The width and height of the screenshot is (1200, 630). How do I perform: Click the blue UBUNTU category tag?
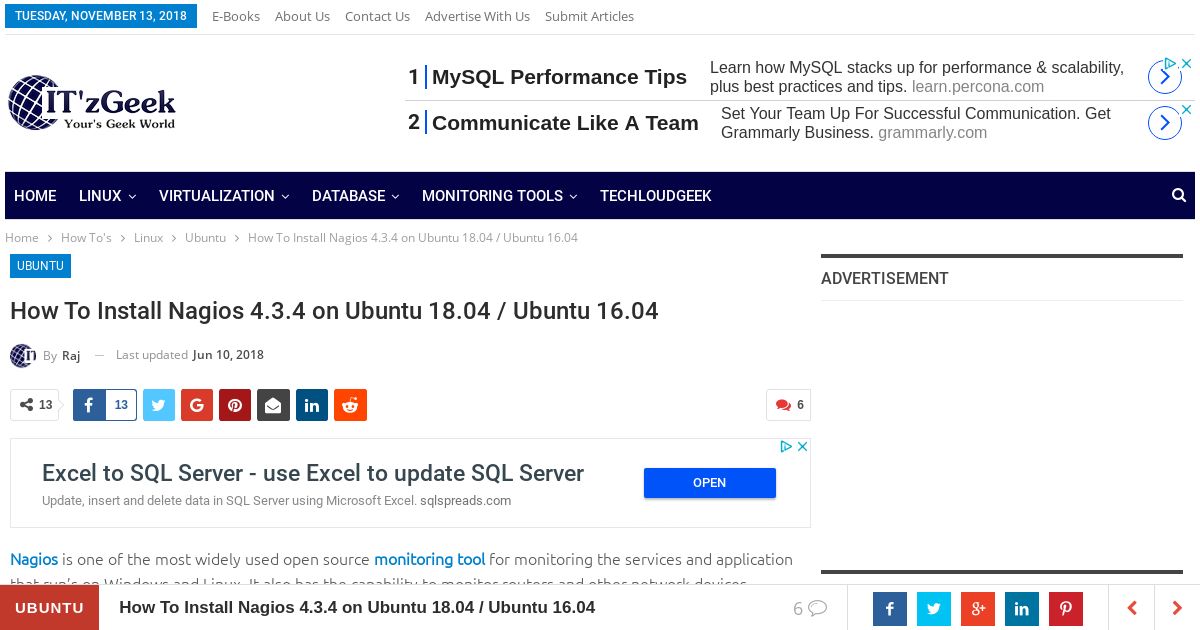[40, 266]
